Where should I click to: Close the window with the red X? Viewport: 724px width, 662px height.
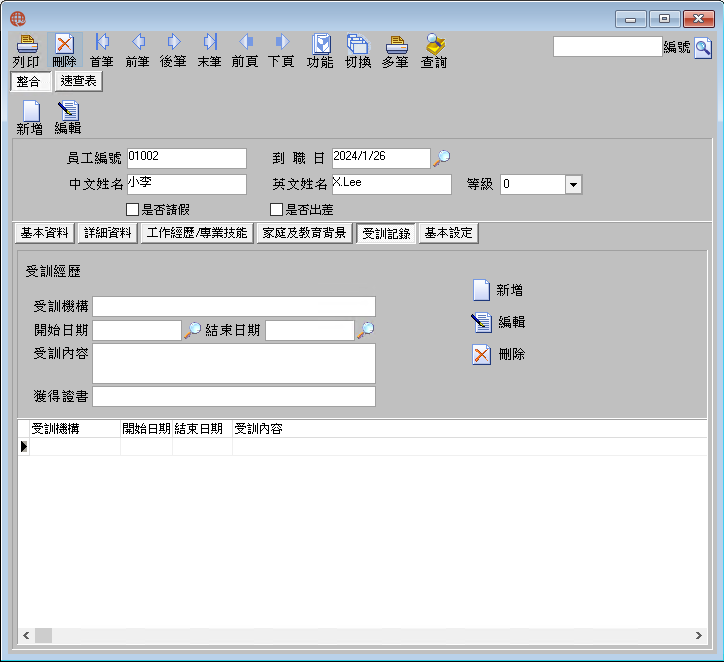coord(699,19)
